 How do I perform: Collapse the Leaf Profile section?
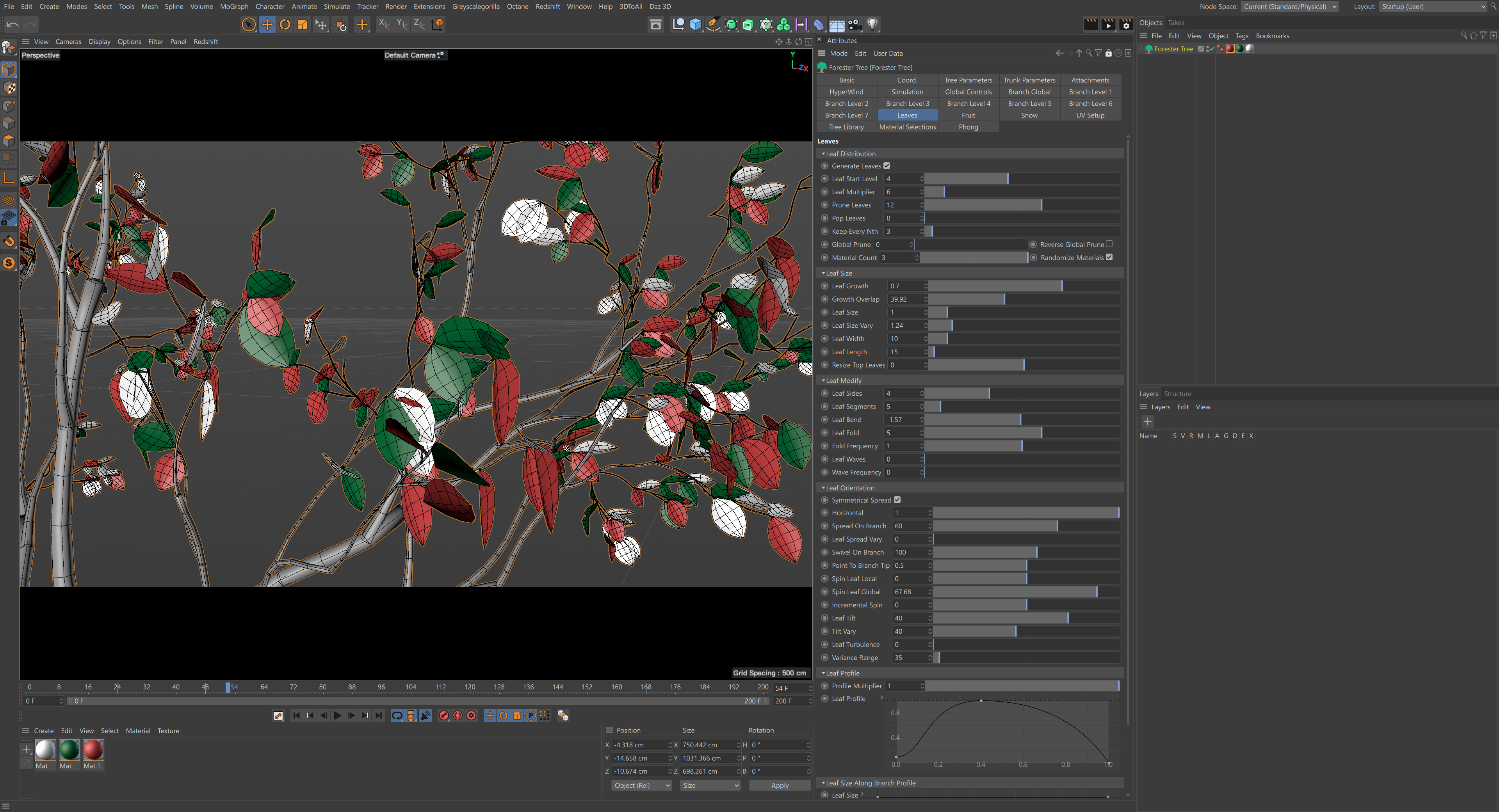[x=823, y=673]
